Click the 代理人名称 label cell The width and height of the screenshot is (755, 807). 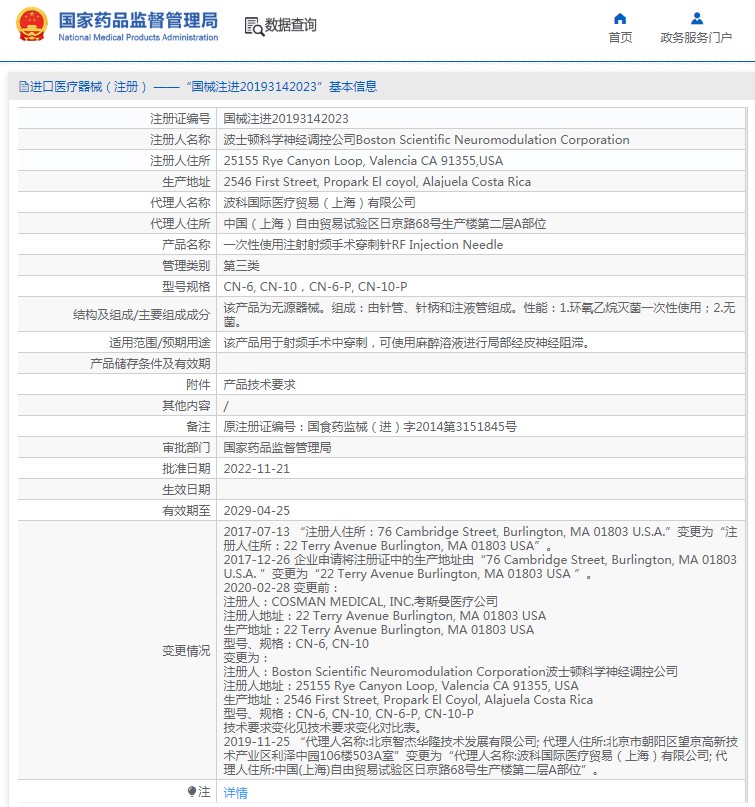pos(117,203)
